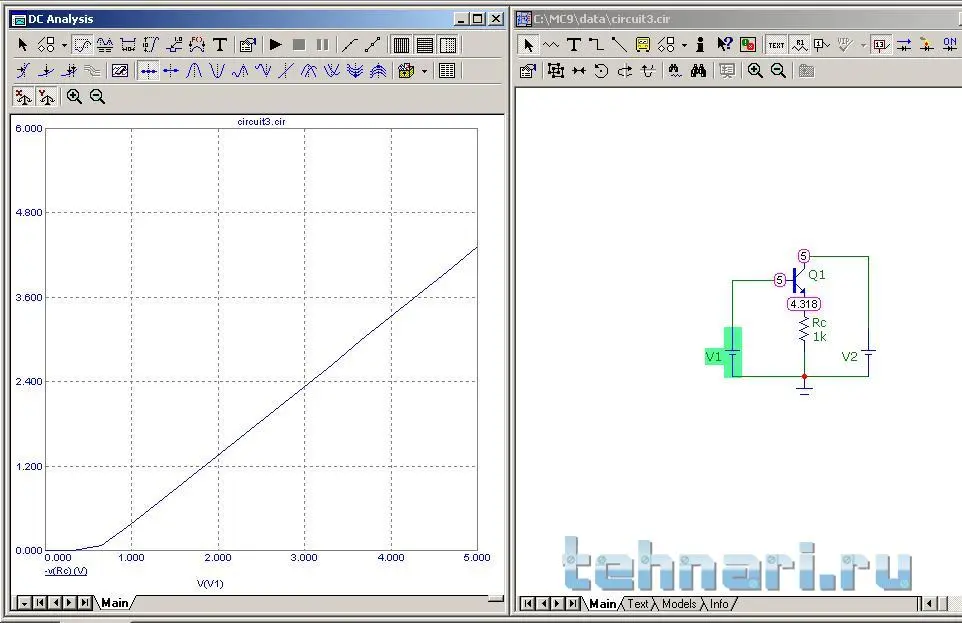Toggle the data points marker icon
This screenshot has height=623, width=962.
[372, 45]
